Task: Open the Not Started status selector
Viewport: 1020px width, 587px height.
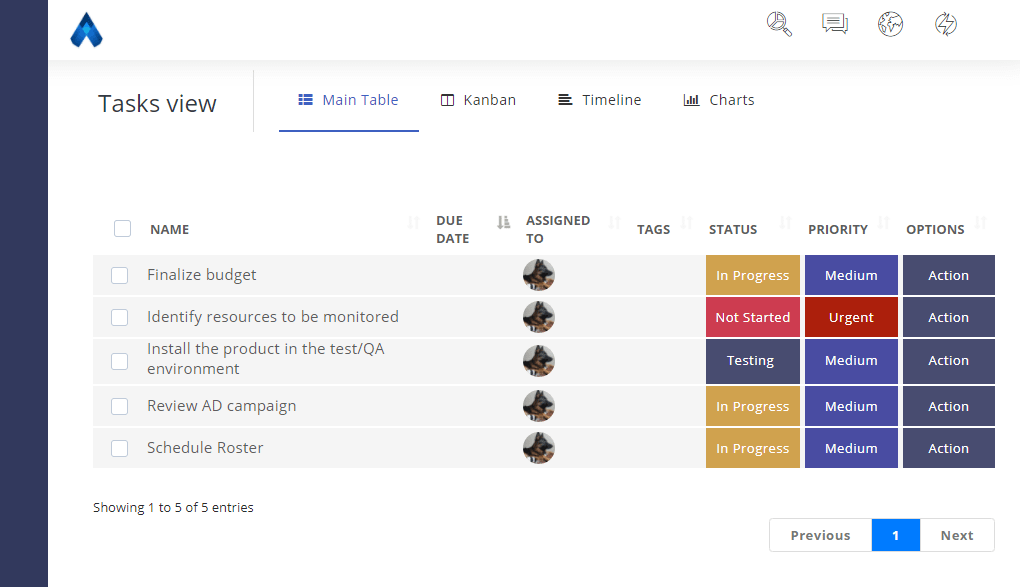Action: pos(752,317)
